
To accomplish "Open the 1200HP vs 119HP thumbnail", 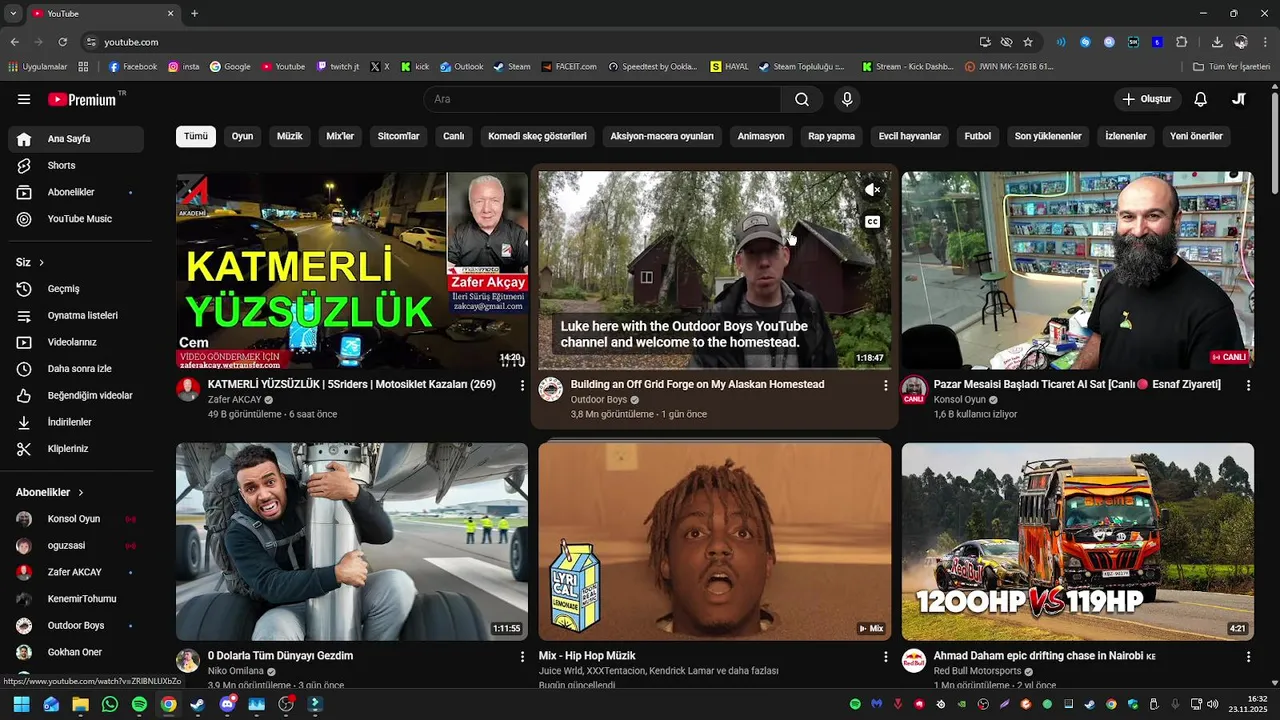I will [1077, 541].
